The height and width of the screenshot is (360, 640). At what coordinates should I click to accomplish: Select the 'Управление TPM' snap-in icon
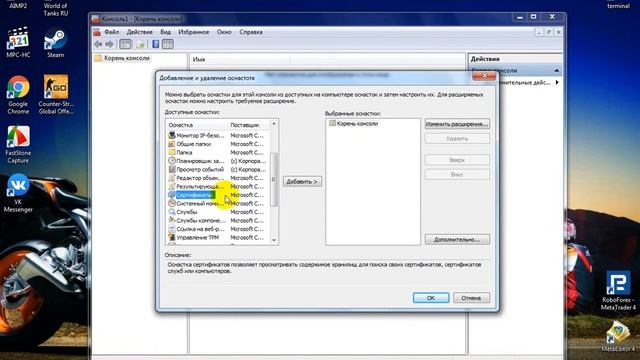pos(172,237)
